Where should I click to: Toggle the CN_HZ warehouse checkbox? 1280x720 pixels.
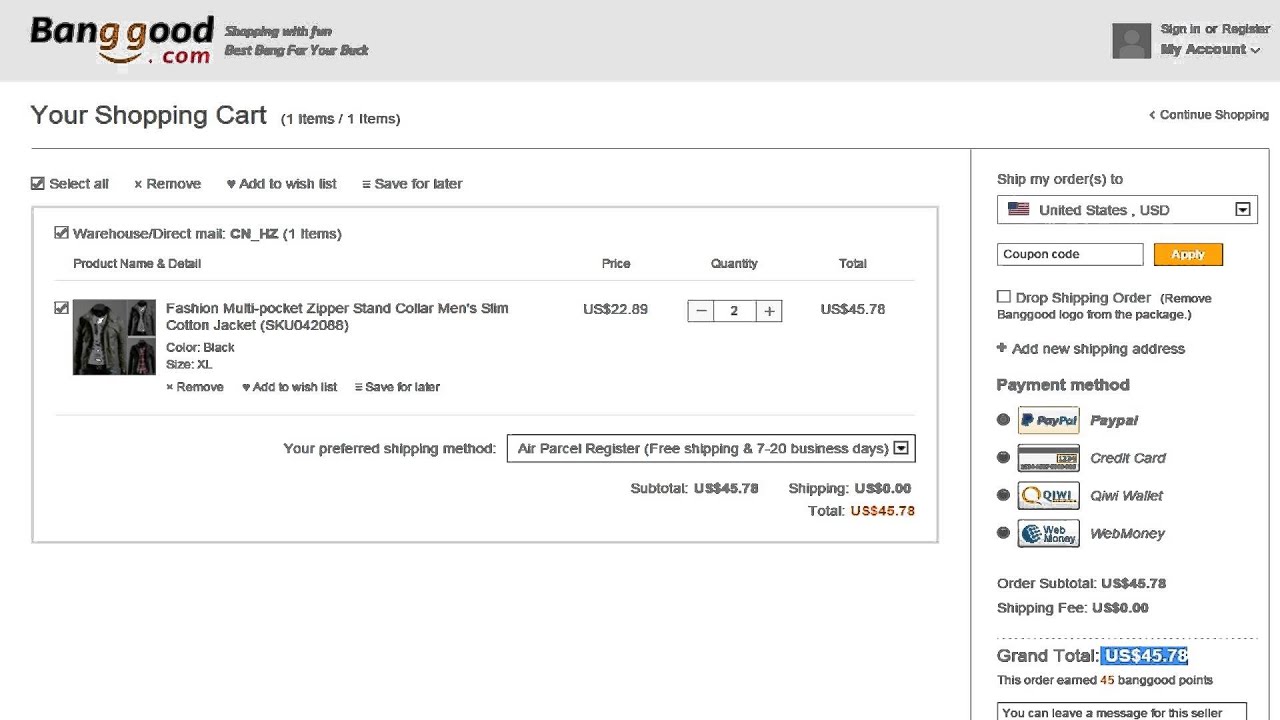(x=61, y=233)
